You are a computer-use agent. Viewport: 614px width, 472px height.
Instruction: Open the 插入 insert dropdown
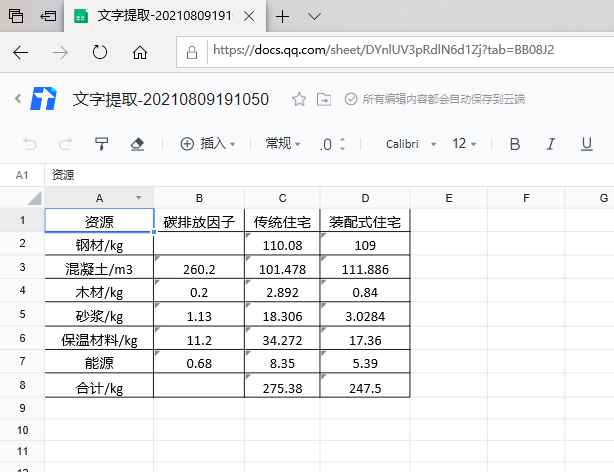coord(207,144)
